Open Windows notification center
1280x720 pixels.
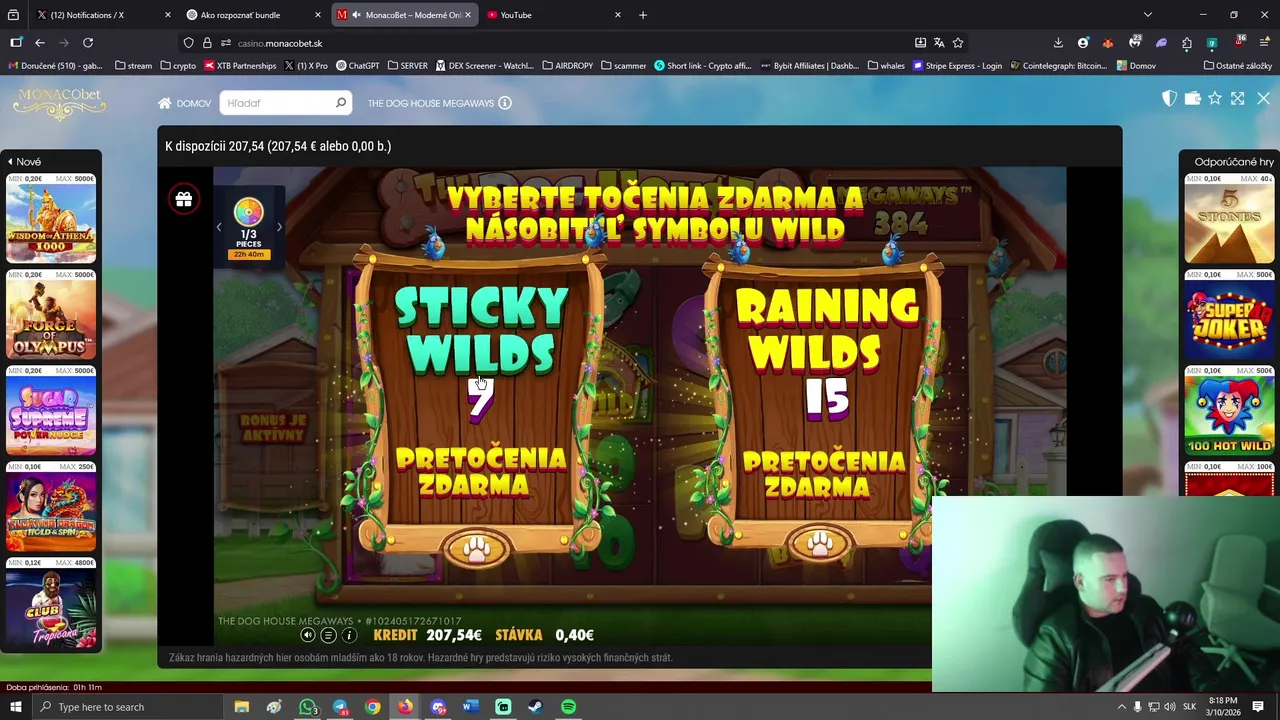tap(1258, 707)
